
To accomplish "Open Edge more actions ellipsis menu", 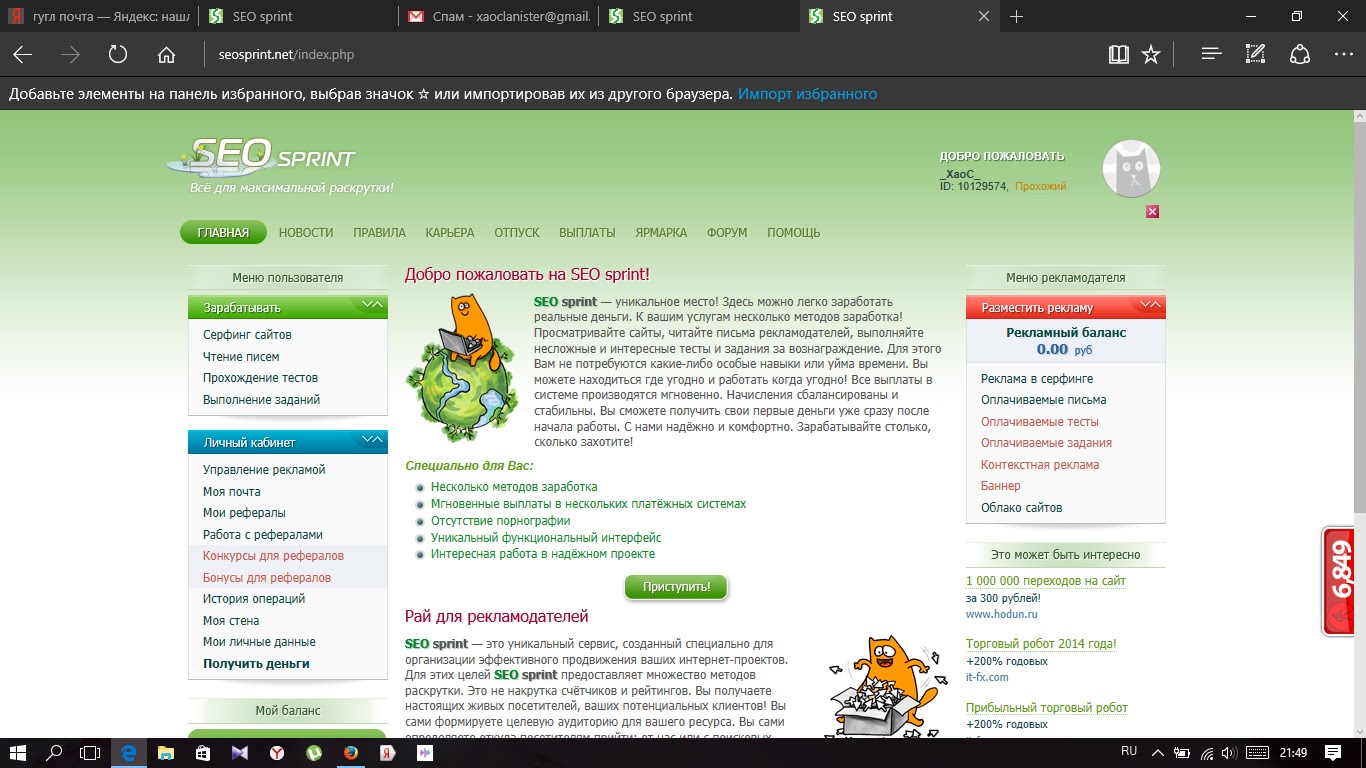I will [x=1343, y=55].
